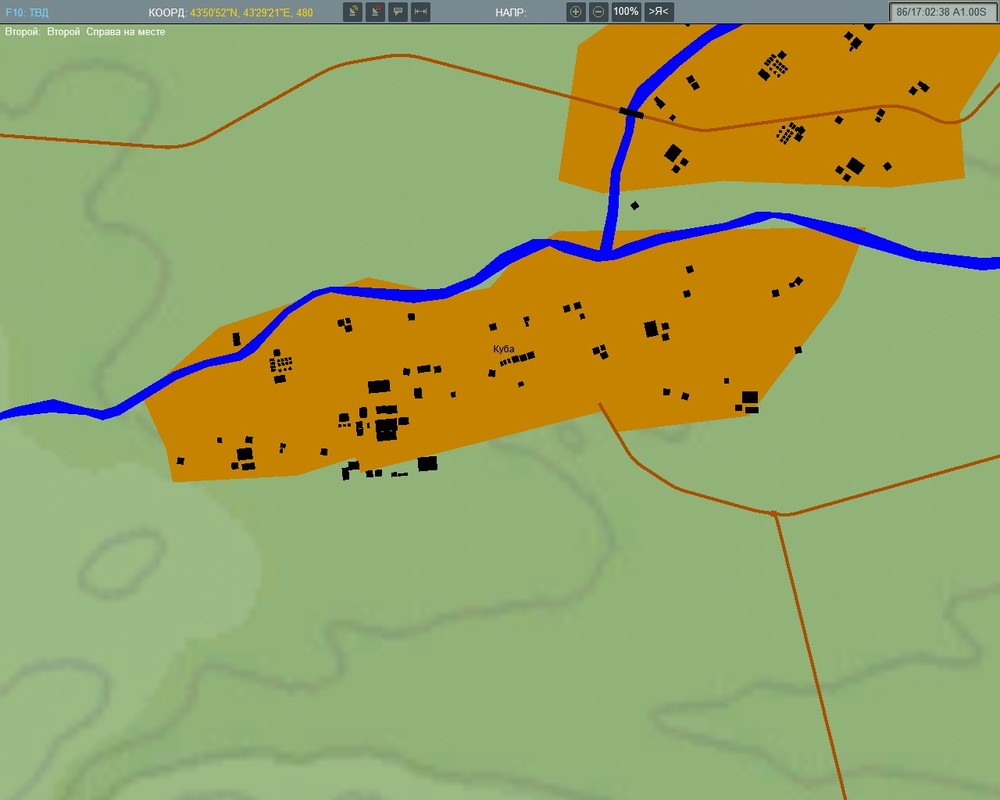Open the chat message bubble tool
This screenshot has height=800, width=1000.
(398, 12)
